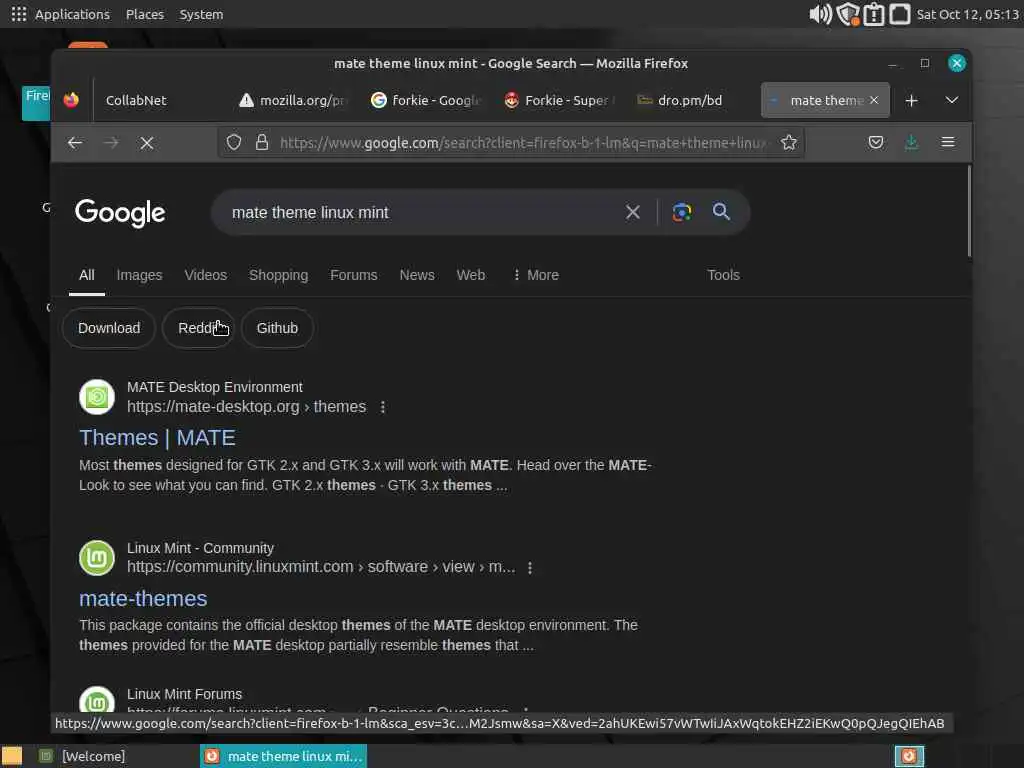This screenshot has height=768, width=1024.
Task: Save the page to Pocket
Action: (876, 142)
